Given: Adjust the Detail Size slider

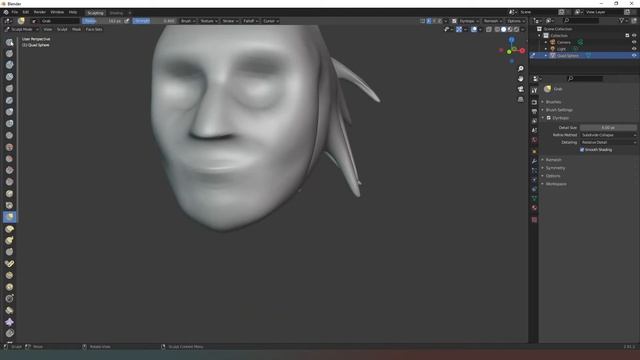Looking at the screenshot, I should click(608, 128).
